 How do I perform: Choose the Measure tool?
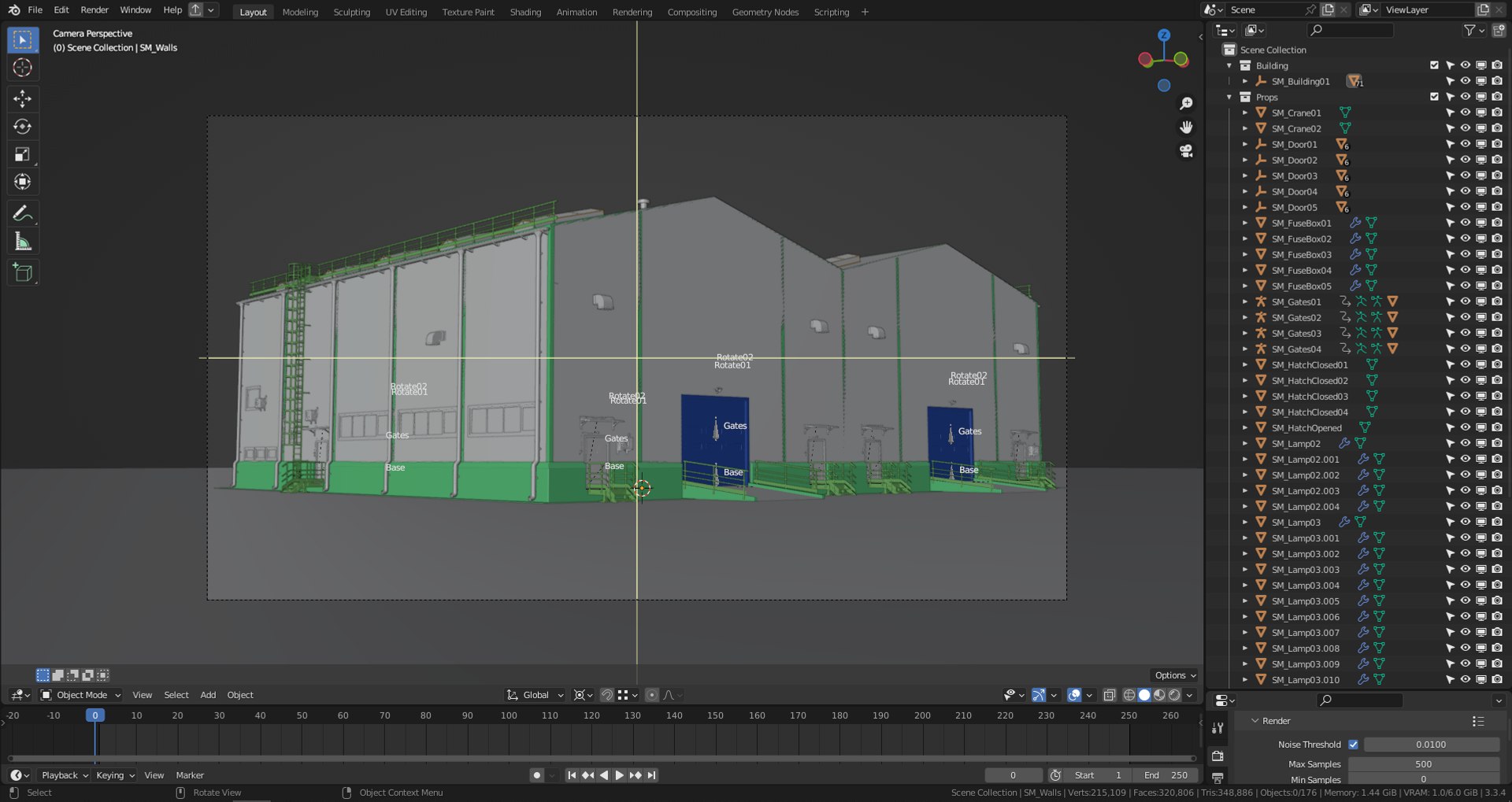[23, 242]
